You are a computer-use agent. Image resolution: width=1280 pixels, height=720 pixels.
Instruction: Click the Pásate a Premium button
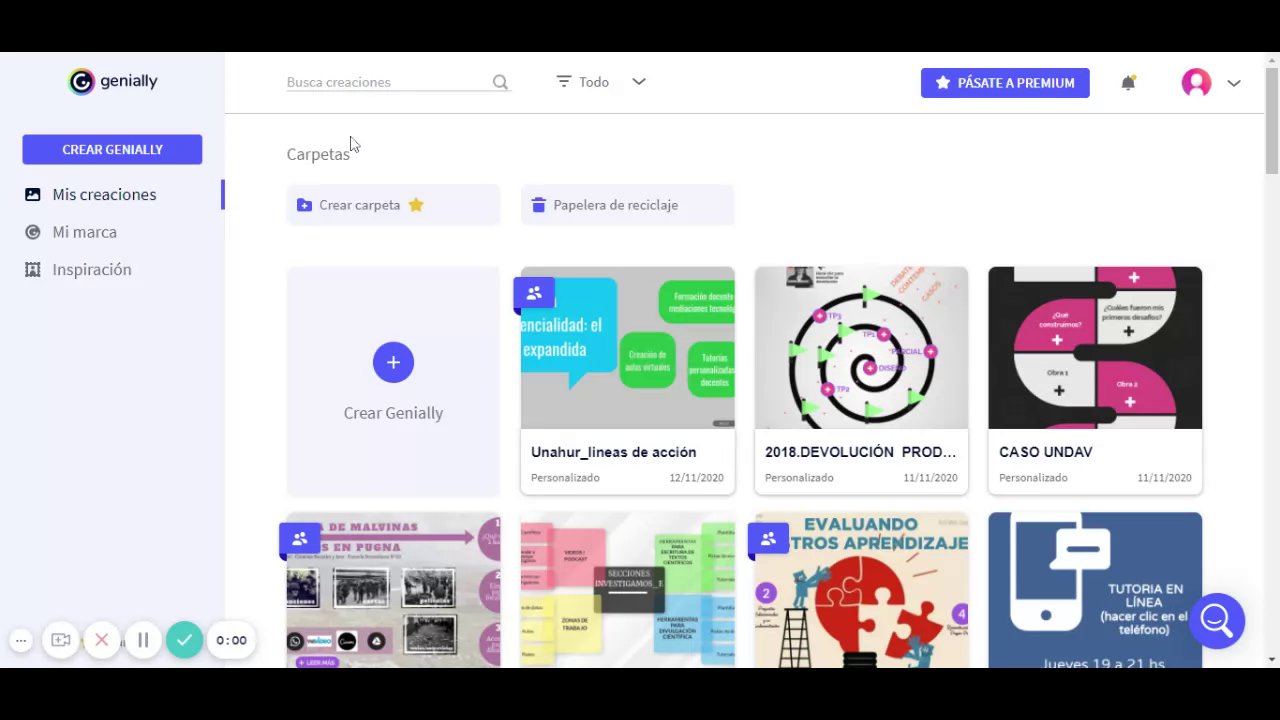(1005, 83)
